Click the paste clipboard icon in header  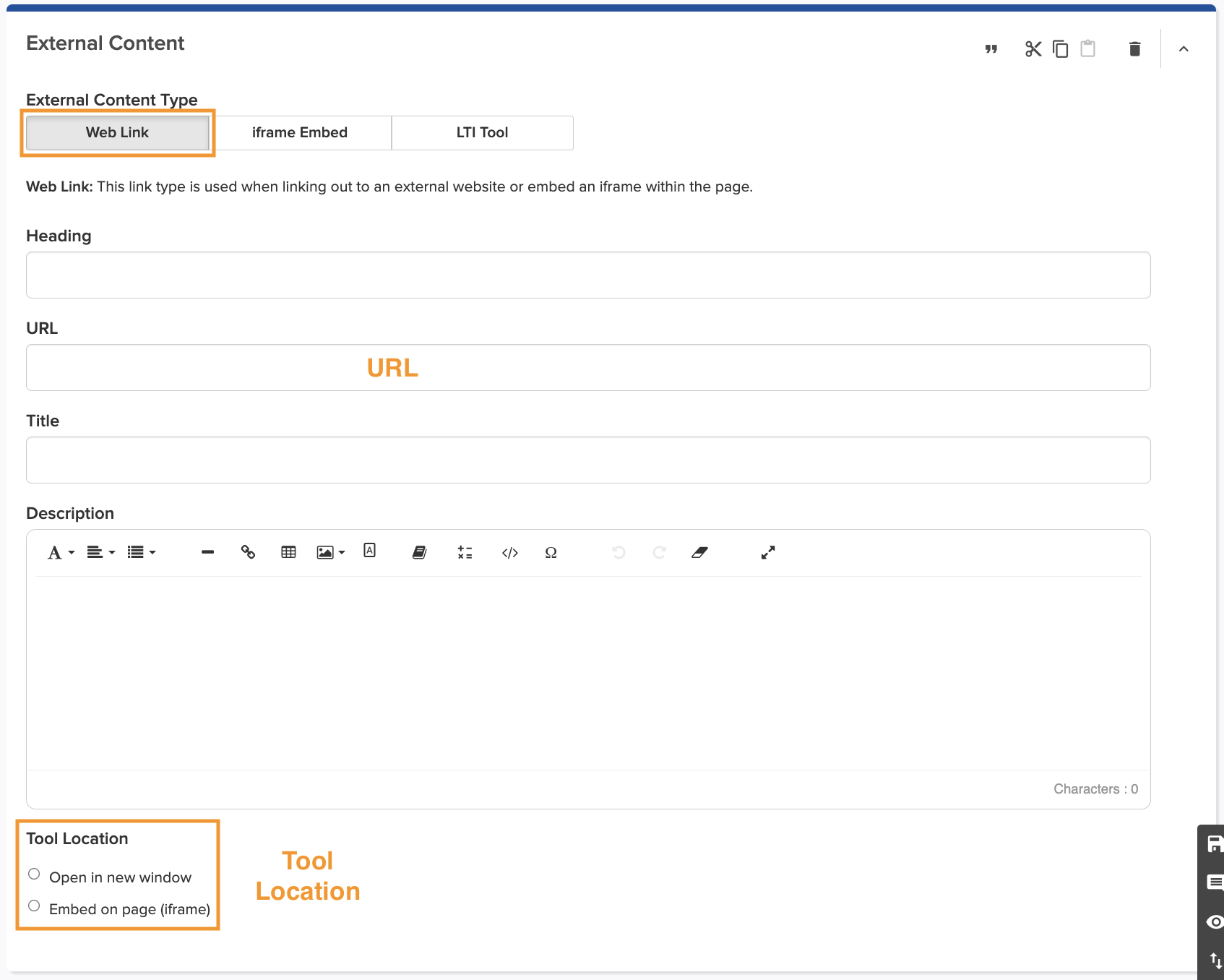tap(1087, 48)
